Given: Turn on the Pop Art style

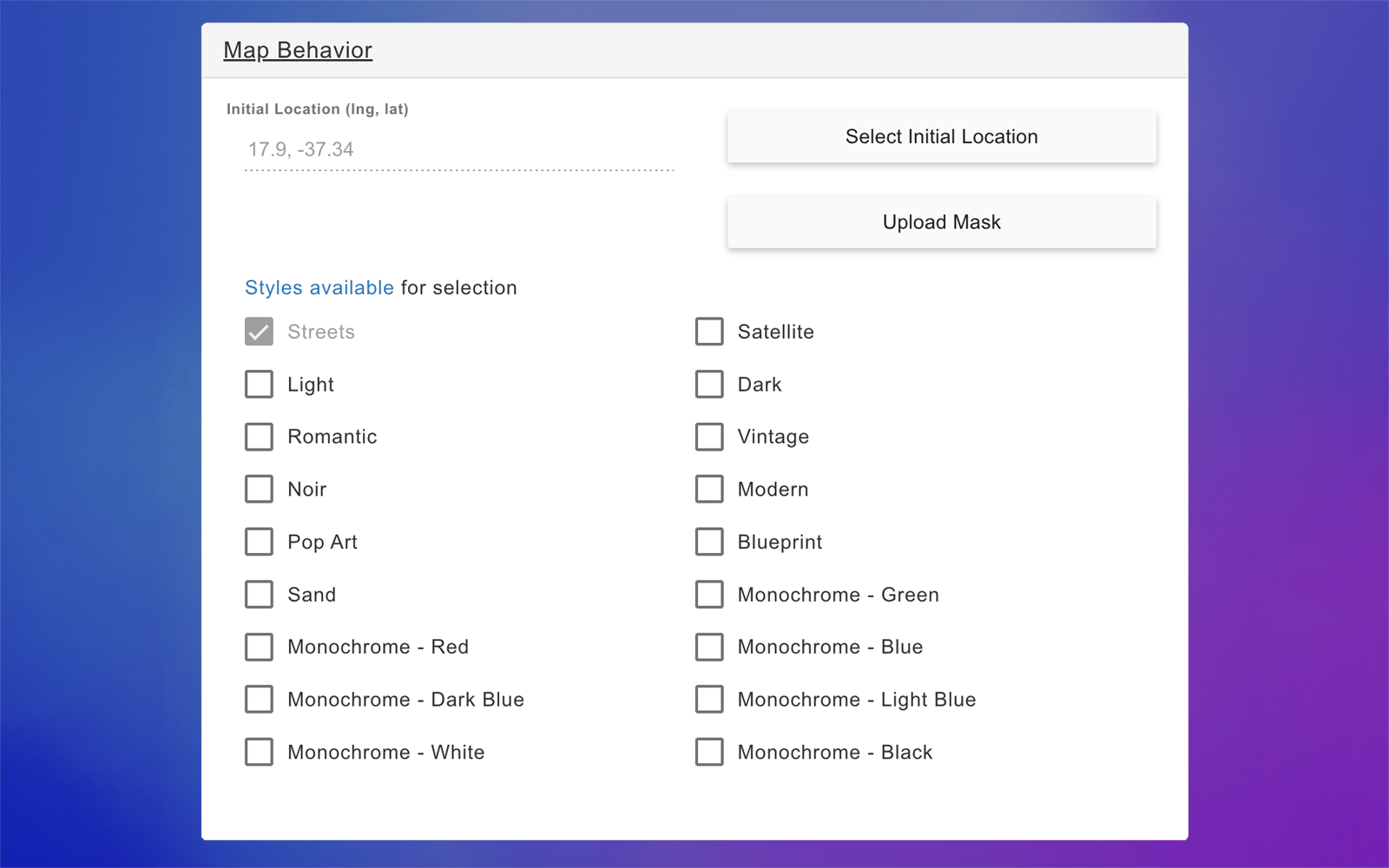Looking at the screenshot, I should coord(259,542).
